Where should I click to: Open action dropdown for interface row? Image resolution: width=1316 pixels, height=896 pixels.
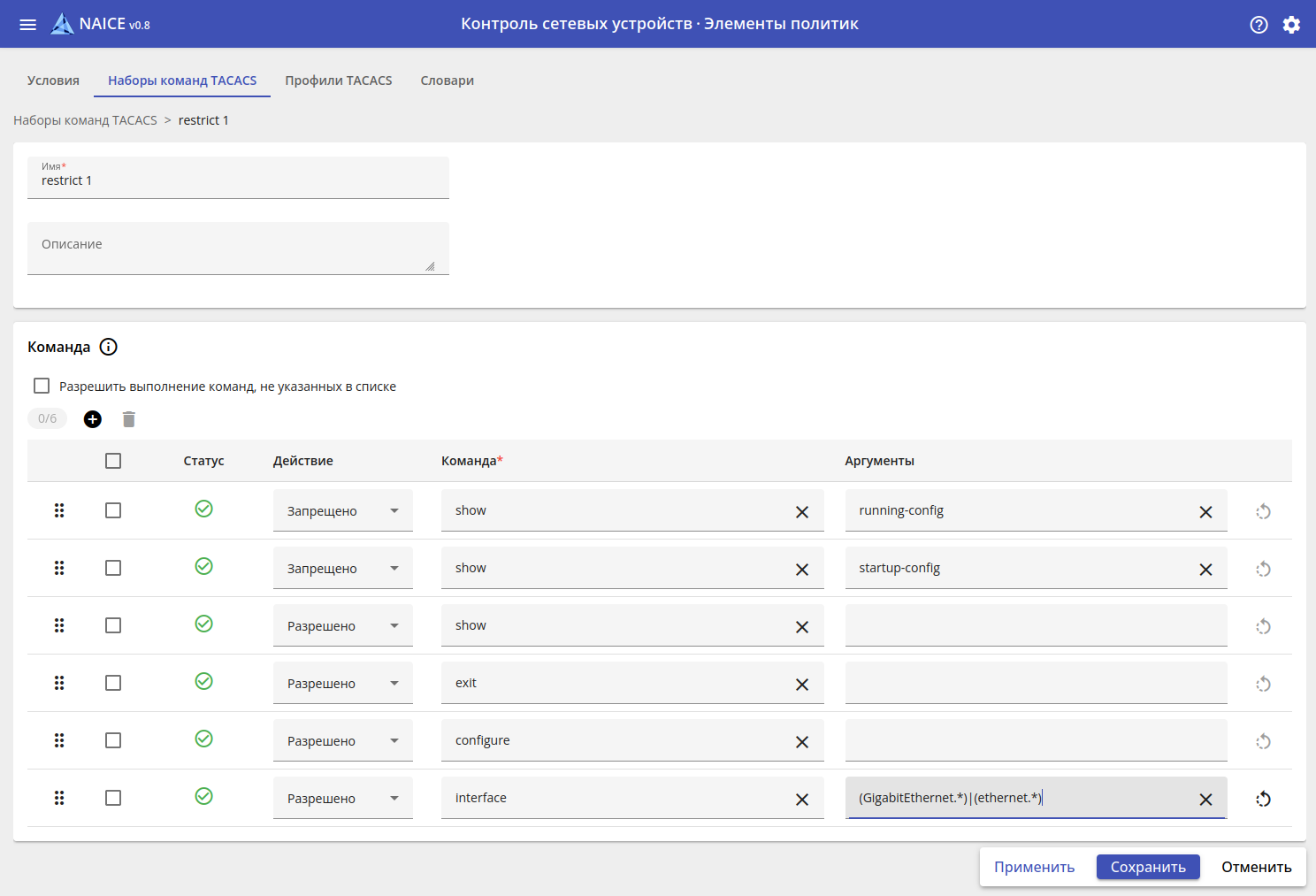(x=342, y=799)
